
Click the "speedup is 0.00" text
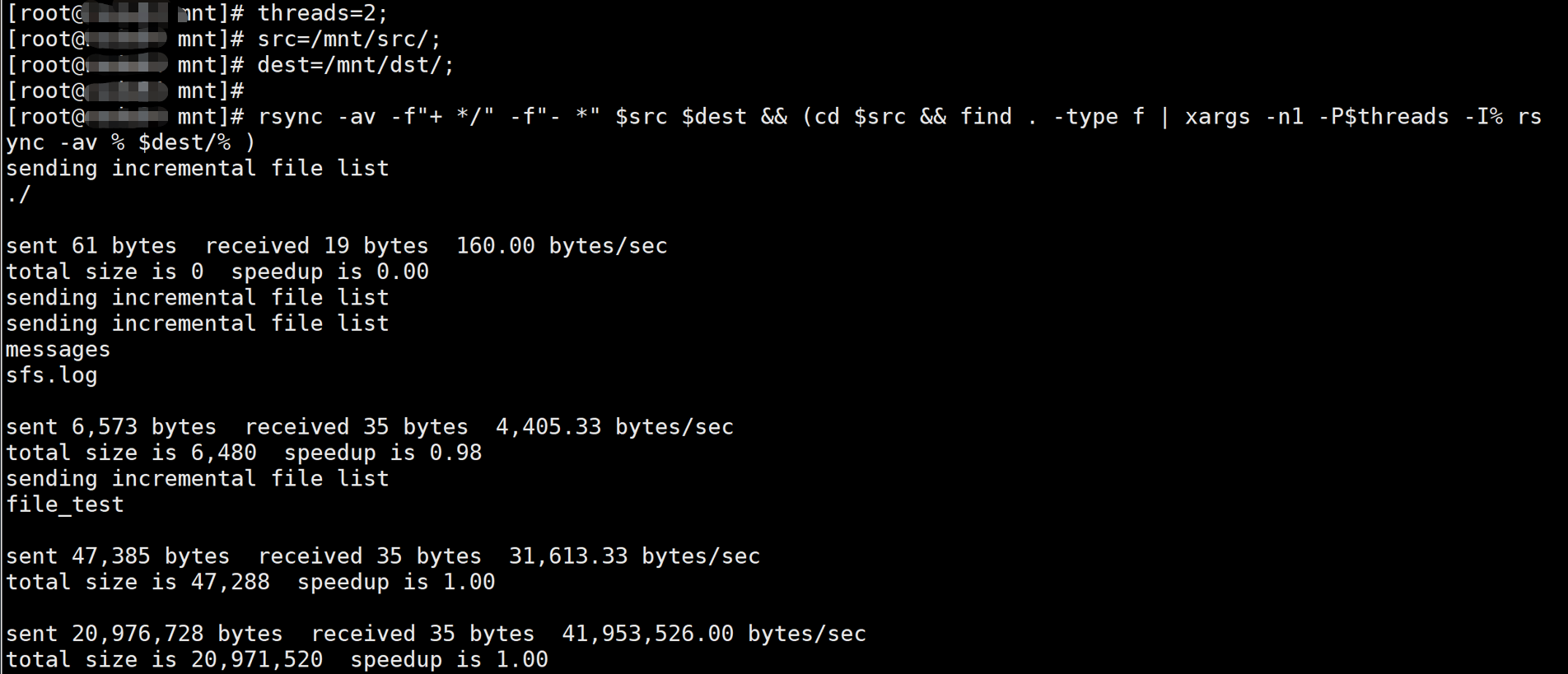point(329,272)
